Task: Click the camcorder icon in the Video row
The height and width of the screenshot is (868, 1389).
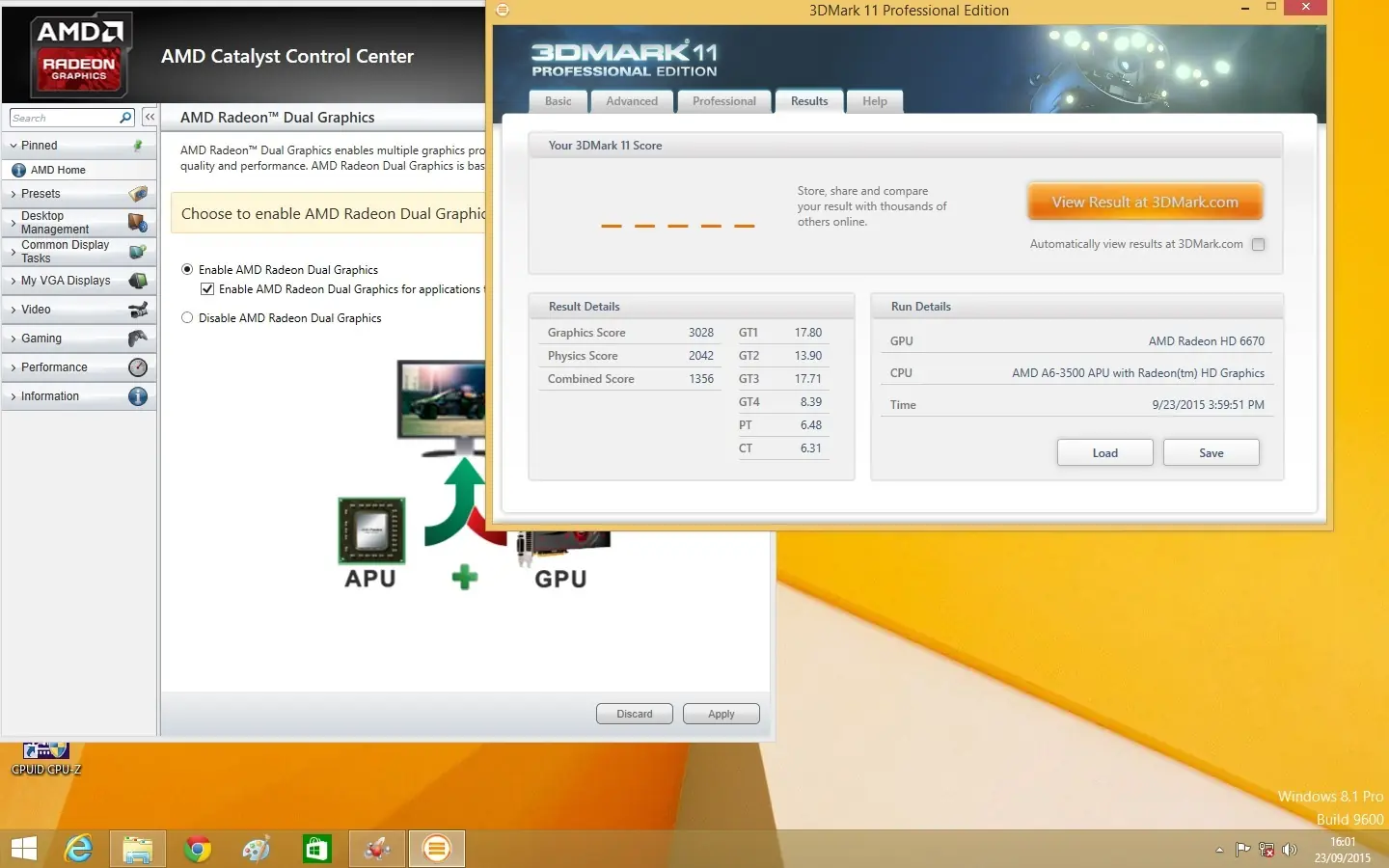Action: (x=138, y=310)
